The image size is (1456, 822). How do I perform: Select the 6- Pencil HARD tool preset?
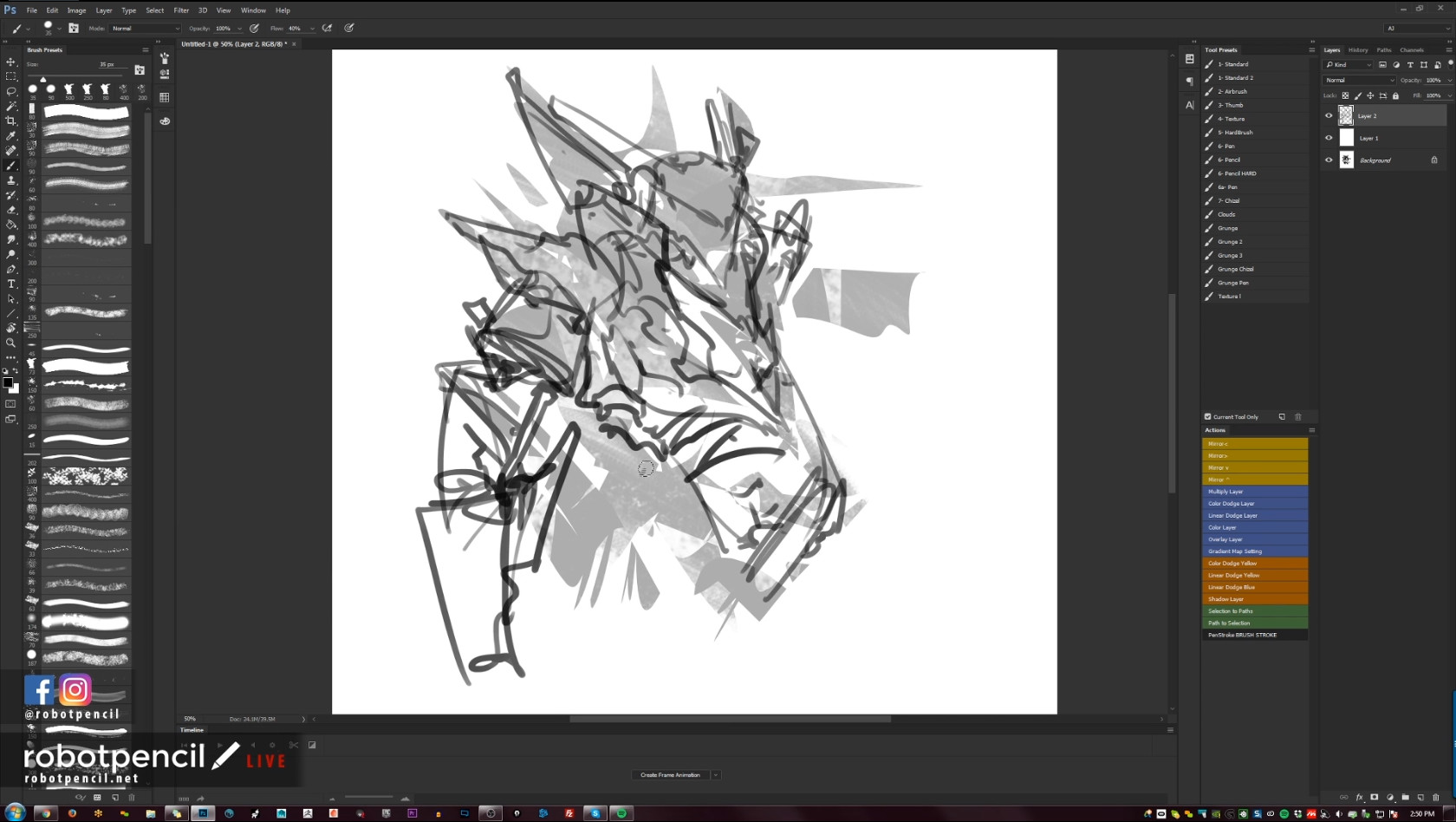1237,173
